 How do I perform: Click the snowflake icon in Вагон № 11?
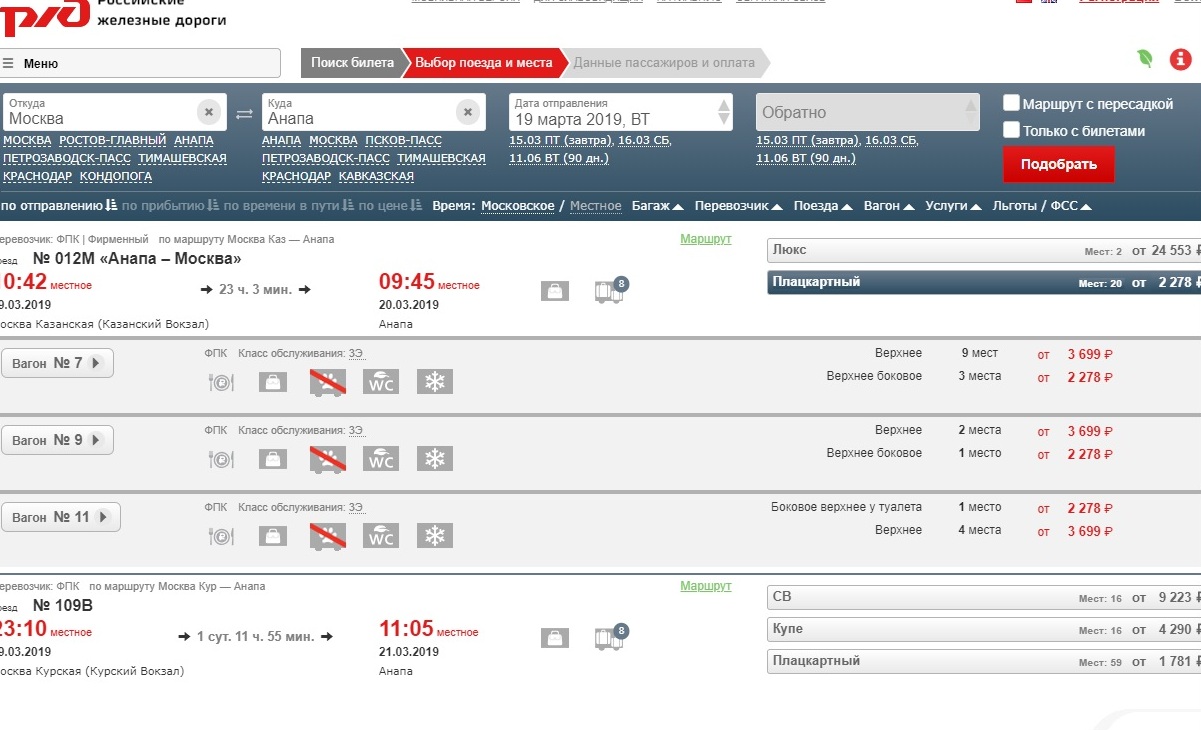pos(435,536)
